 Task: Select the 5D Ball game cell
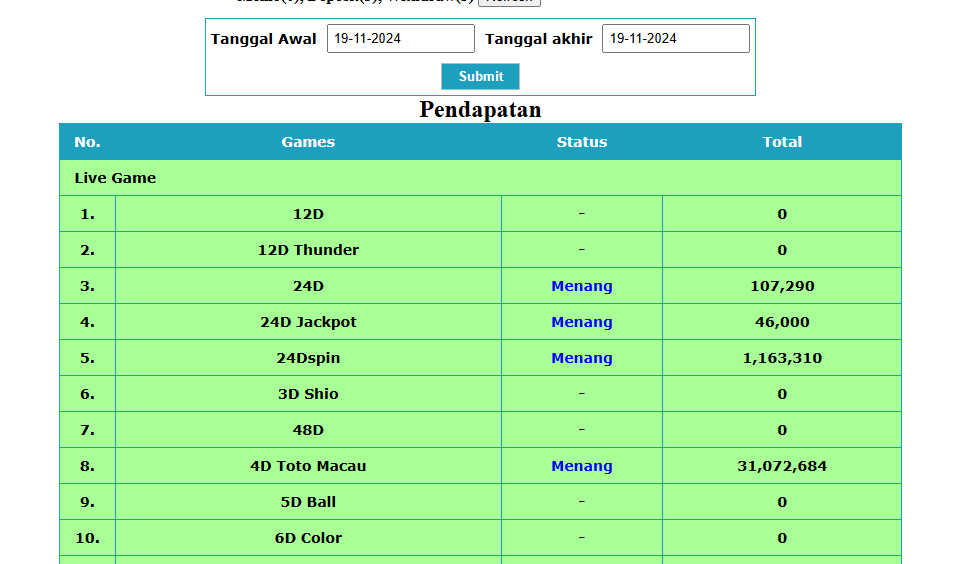308,502
